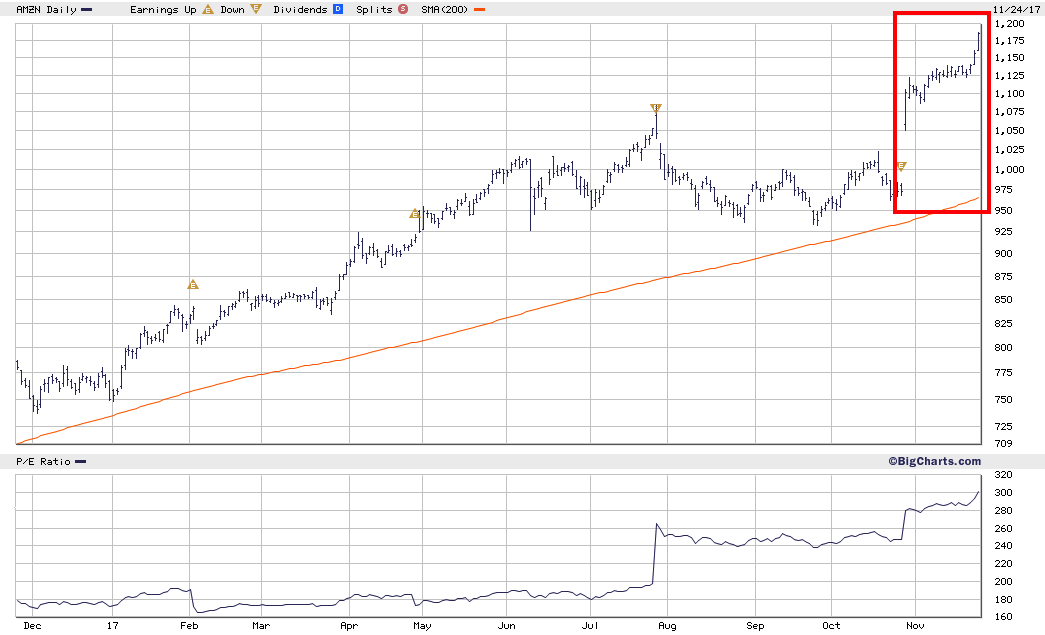Click the 1,025 price axis label
Screen dimensions: 1045x635
[x=1010, y=150]
